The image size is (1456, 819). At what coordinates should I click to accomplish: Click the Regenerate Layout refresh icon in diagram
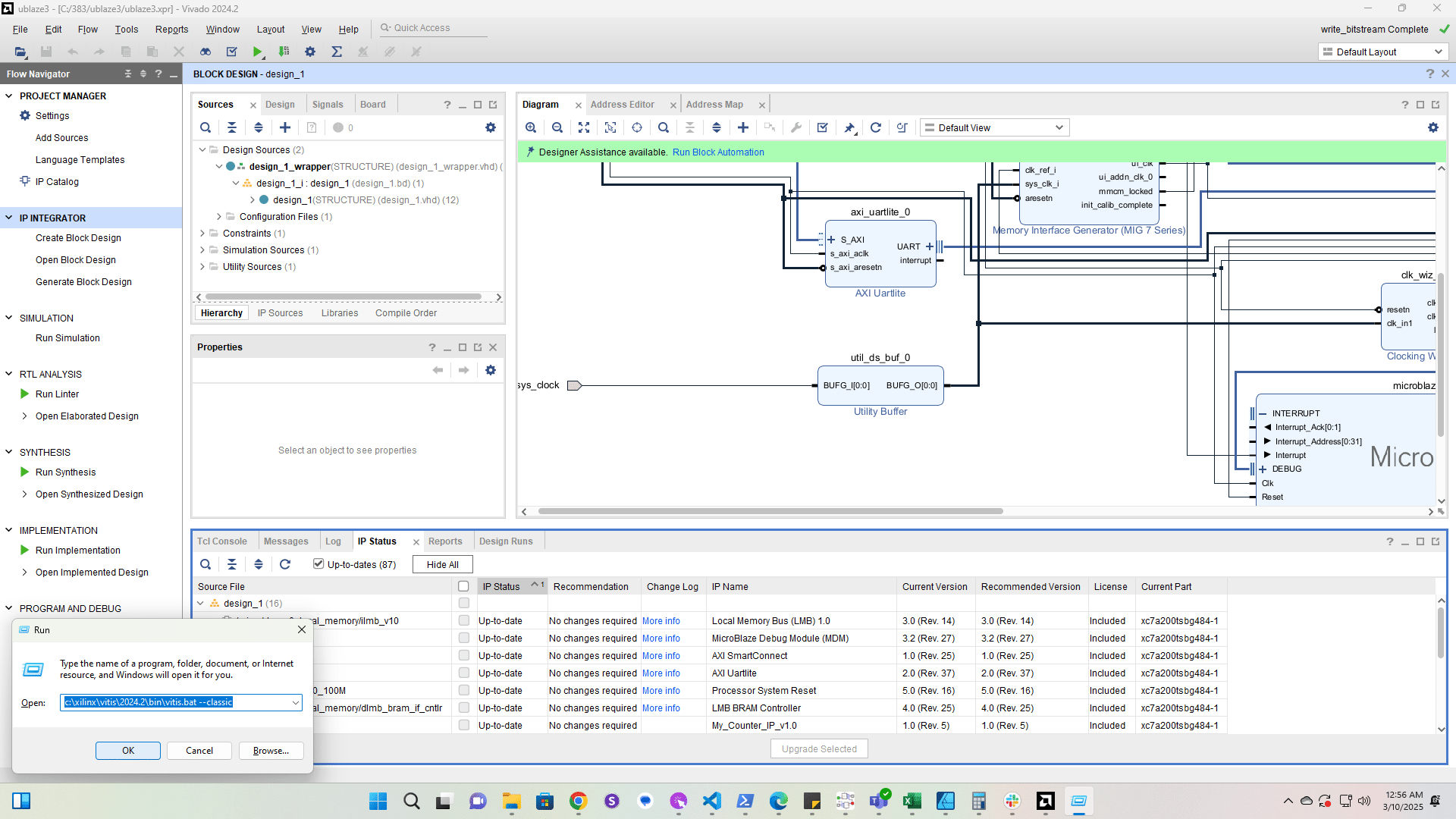(876, 127)
